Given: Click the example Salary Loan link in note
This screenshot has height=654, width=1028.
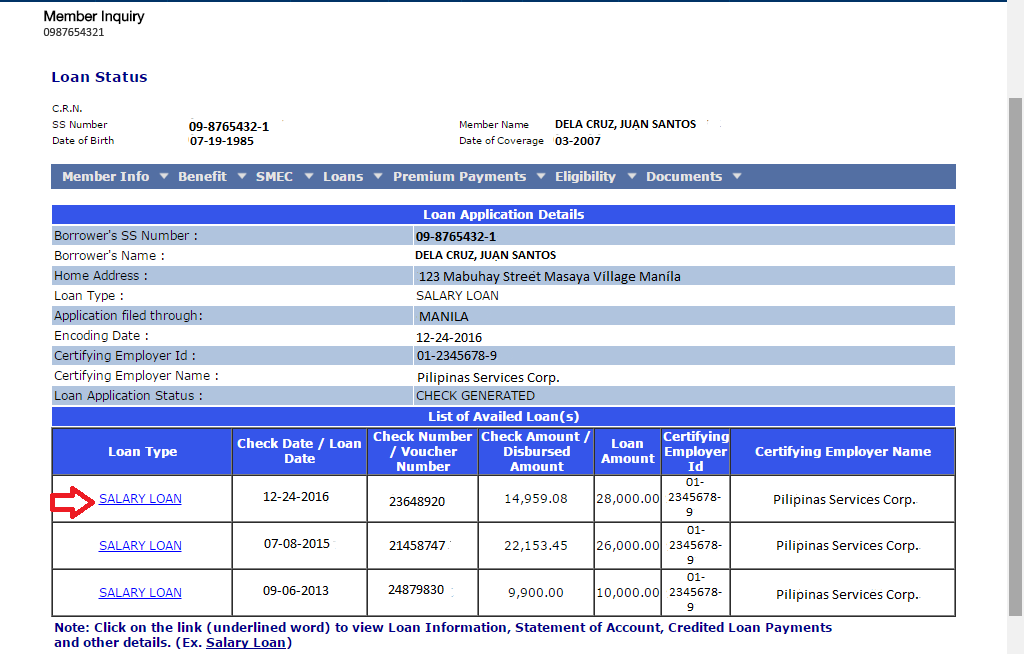Looking at the screenshot, I should click(247, 643).
